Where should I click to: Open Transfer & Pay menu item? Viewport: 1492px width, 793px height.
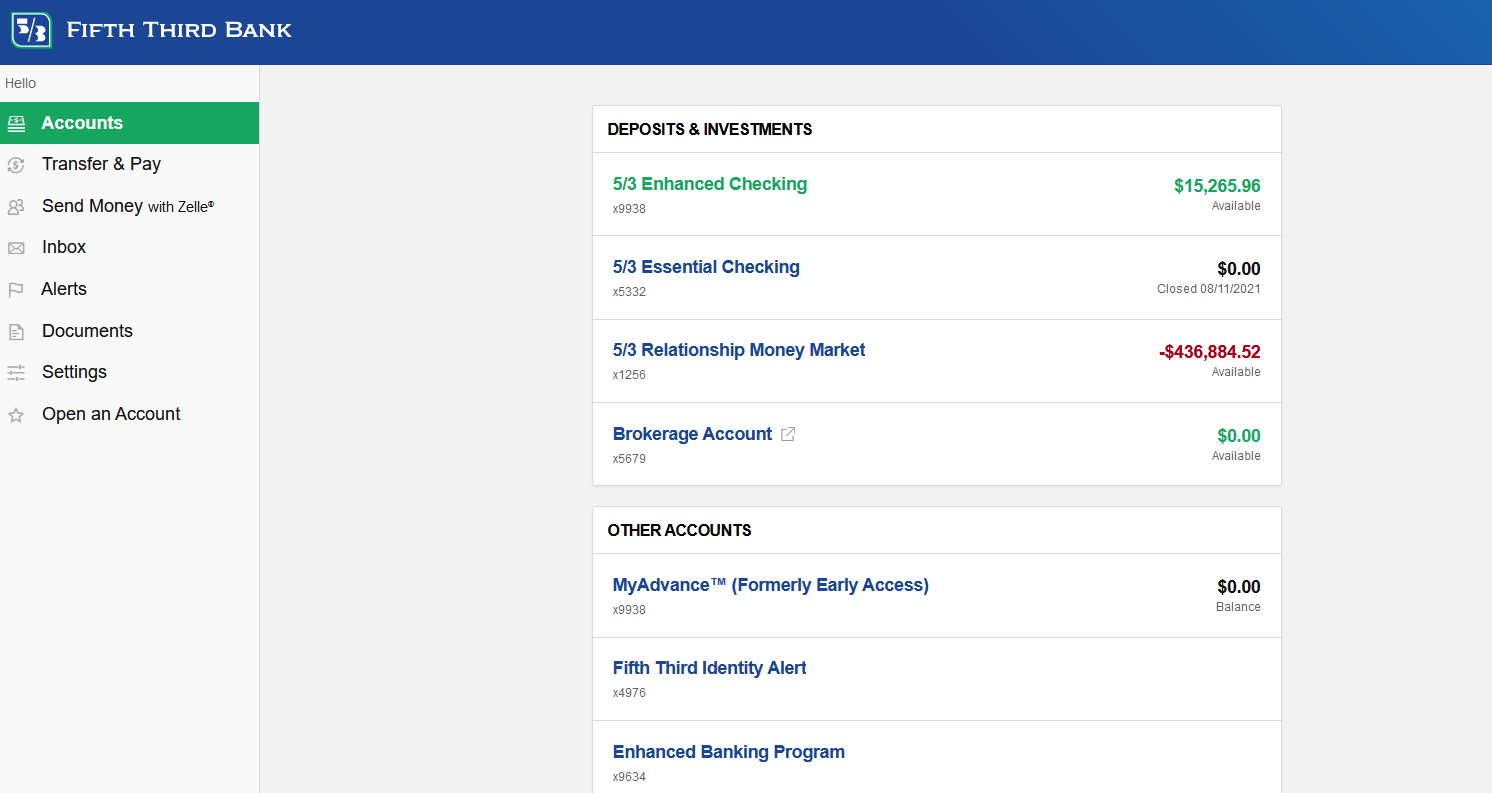click(x=129, y=164)
